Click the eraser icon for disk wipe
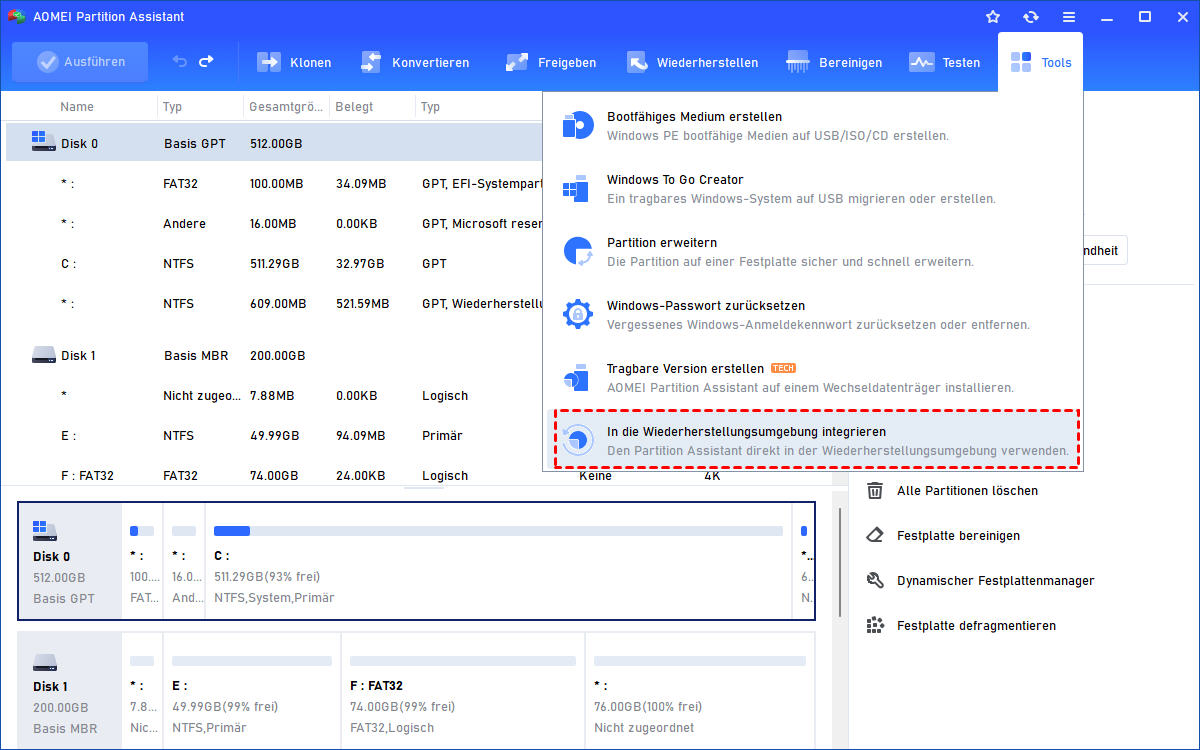This screenshot has width=1200, height=750. 875,536
